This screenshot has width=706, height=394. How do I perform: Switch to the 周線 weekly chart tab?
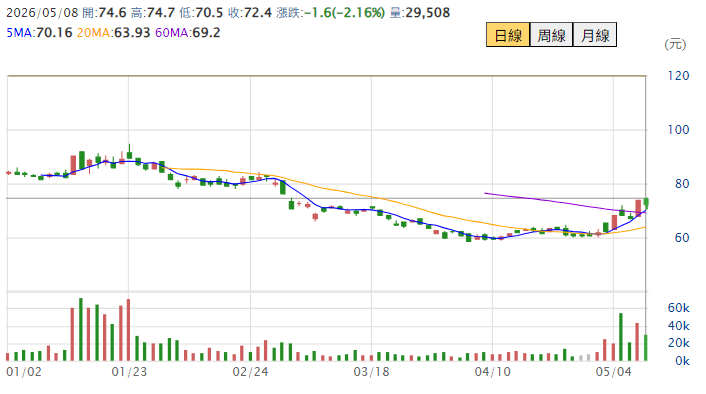click(x=551, y=35)
